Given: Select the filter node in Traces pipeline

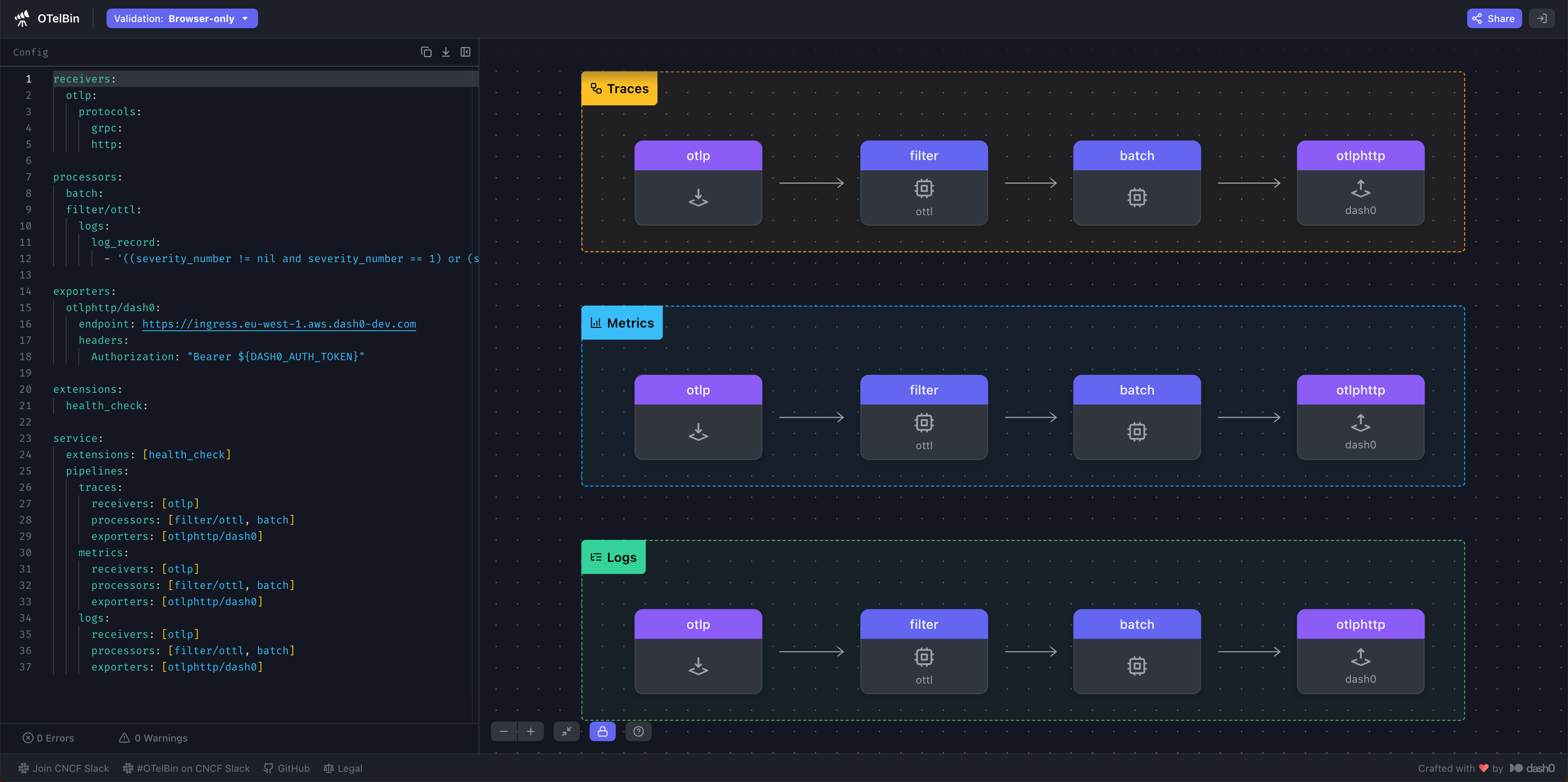Looking at the screenshot, I should coord(923,183).
